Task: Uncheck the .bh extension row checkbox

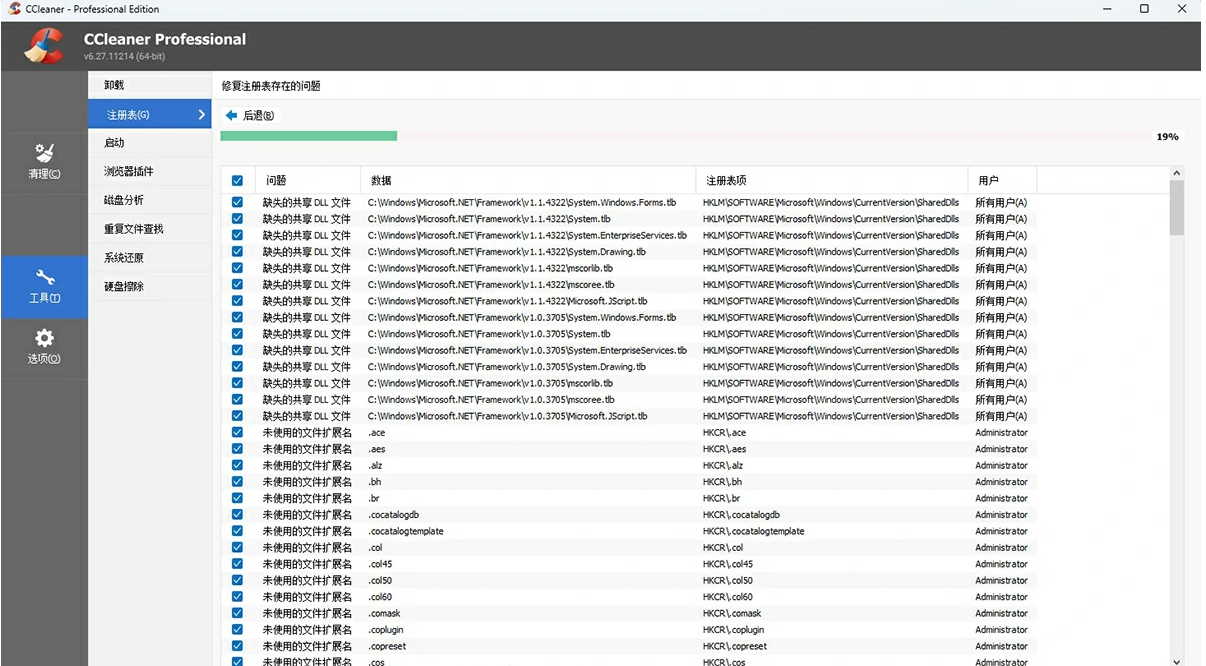Action: (237, 482)
